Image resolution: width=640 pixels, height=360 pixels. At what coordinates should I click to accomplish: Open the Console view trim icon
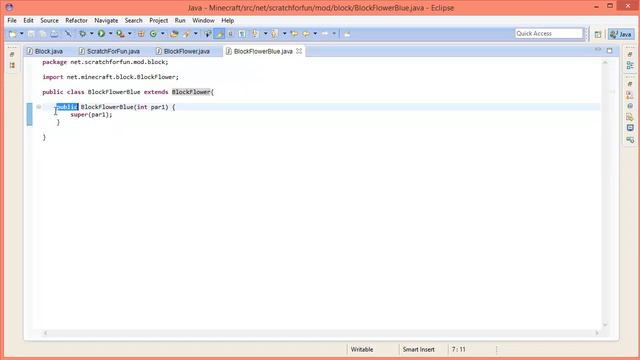tap(630, 128)
